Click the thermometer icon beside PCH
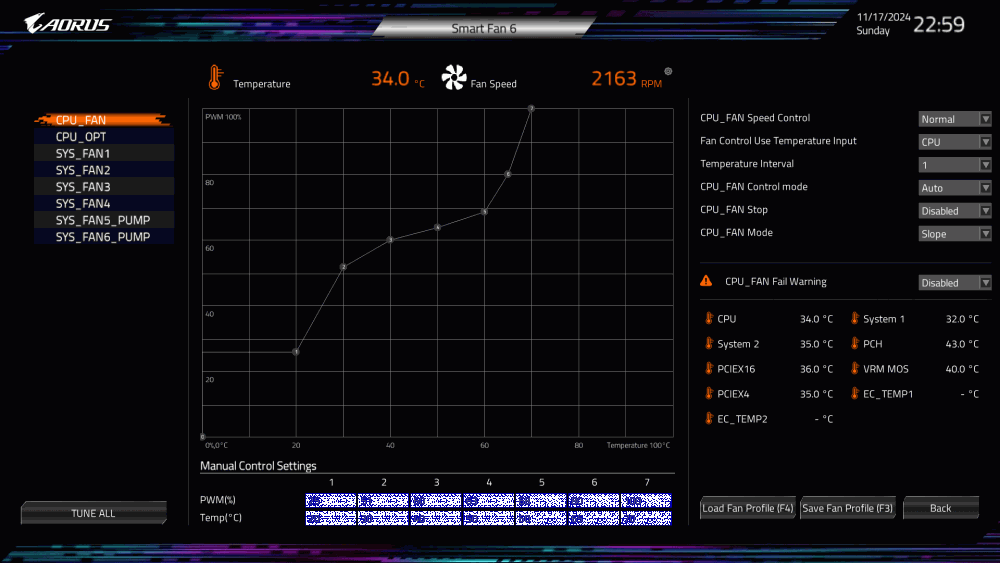 click(855, 343)
